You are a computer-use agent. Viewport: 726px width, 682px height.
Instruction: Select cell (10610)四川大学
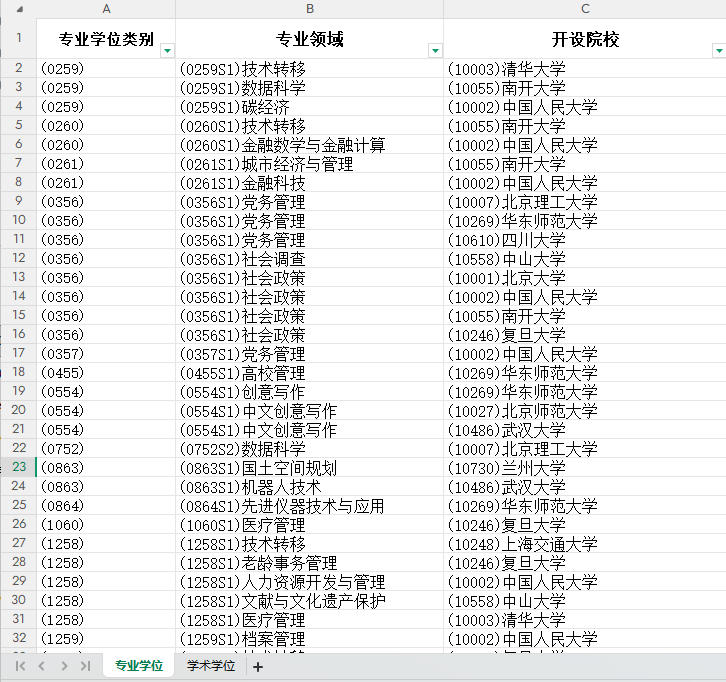click(585, 239)
